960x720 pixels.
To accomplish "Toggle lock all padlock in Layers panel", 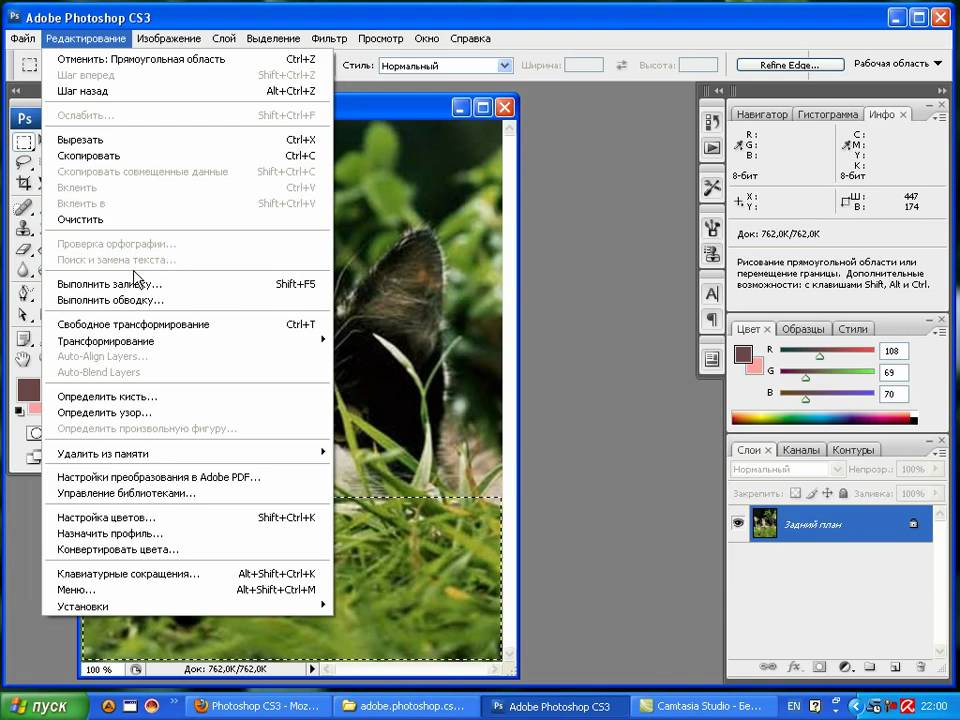I will pos(843,493).
